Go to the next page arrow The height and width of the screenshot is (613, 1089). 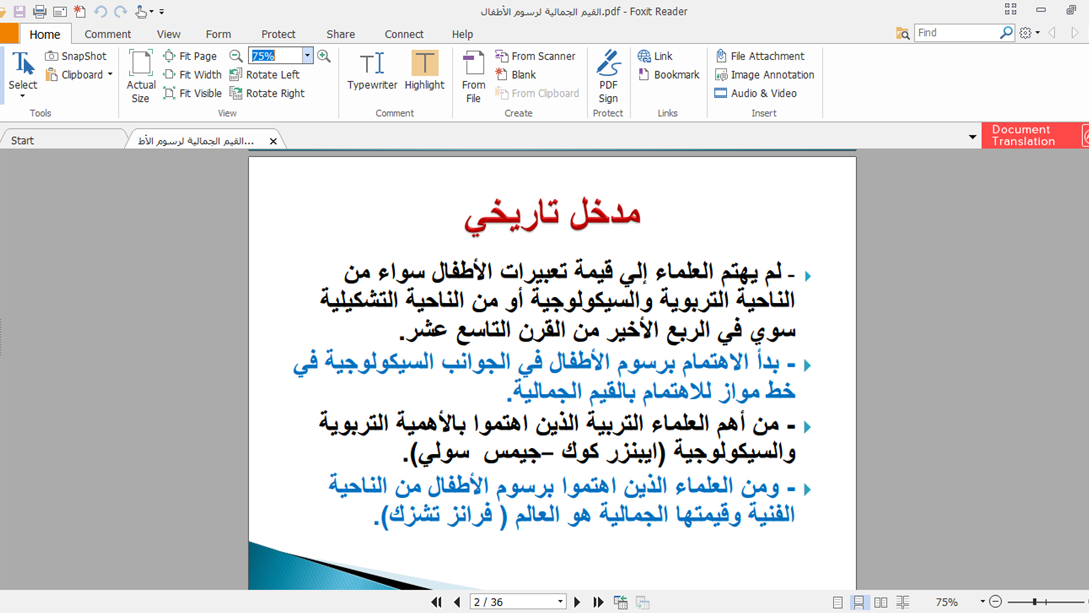click(x=577, y=602)
